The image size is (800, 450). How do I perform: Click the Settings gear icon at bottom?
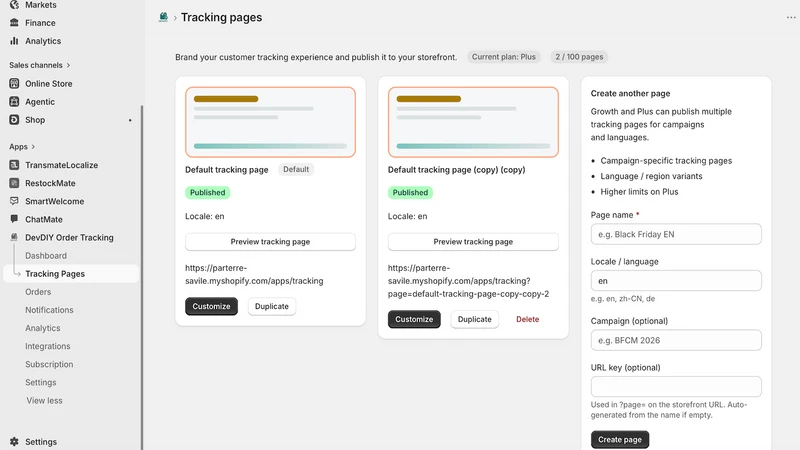(14, 441)
